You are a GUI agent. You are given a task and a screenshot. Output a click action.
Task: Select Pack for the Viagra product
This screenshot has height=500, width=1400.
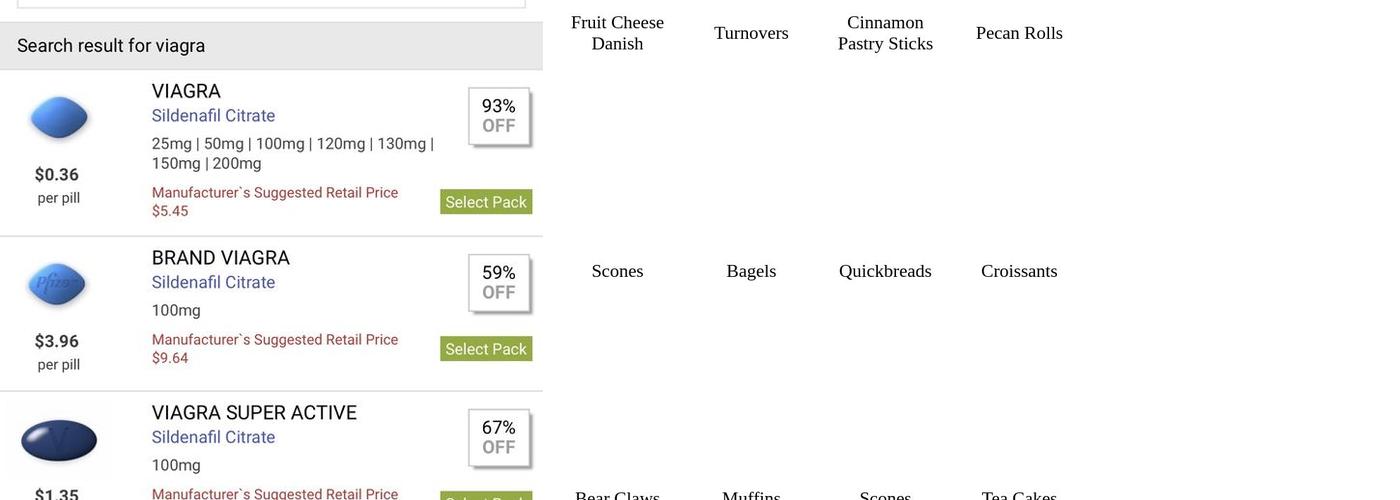486,202
